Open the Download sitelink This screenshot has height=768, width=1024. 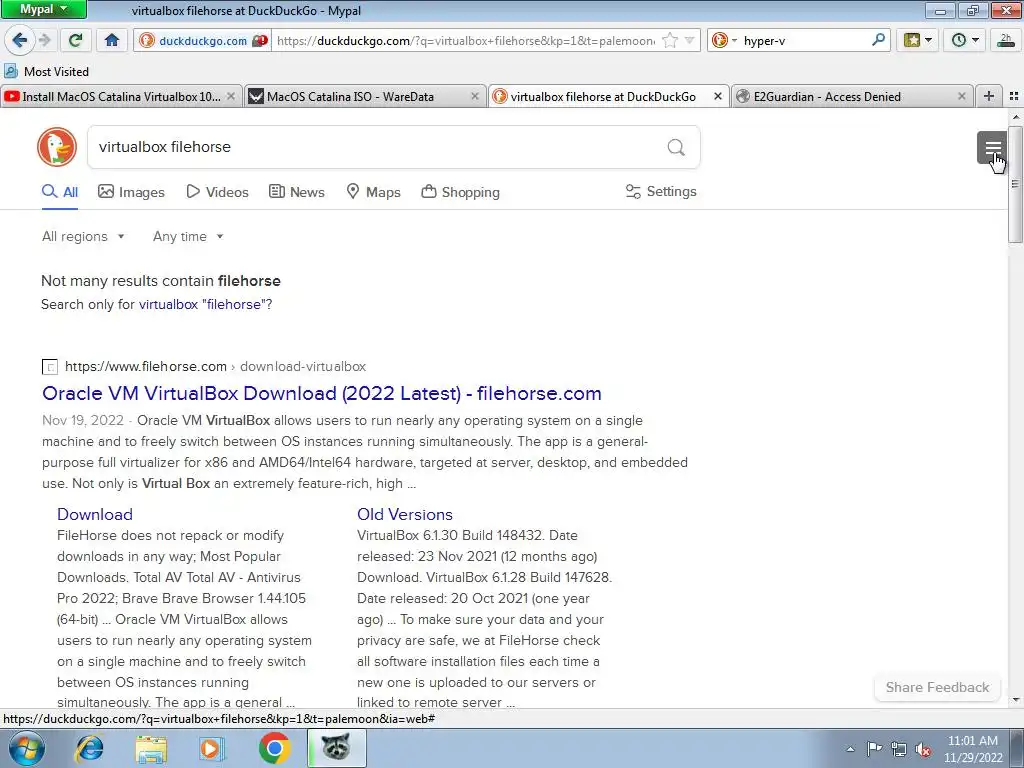pos(95,515)
